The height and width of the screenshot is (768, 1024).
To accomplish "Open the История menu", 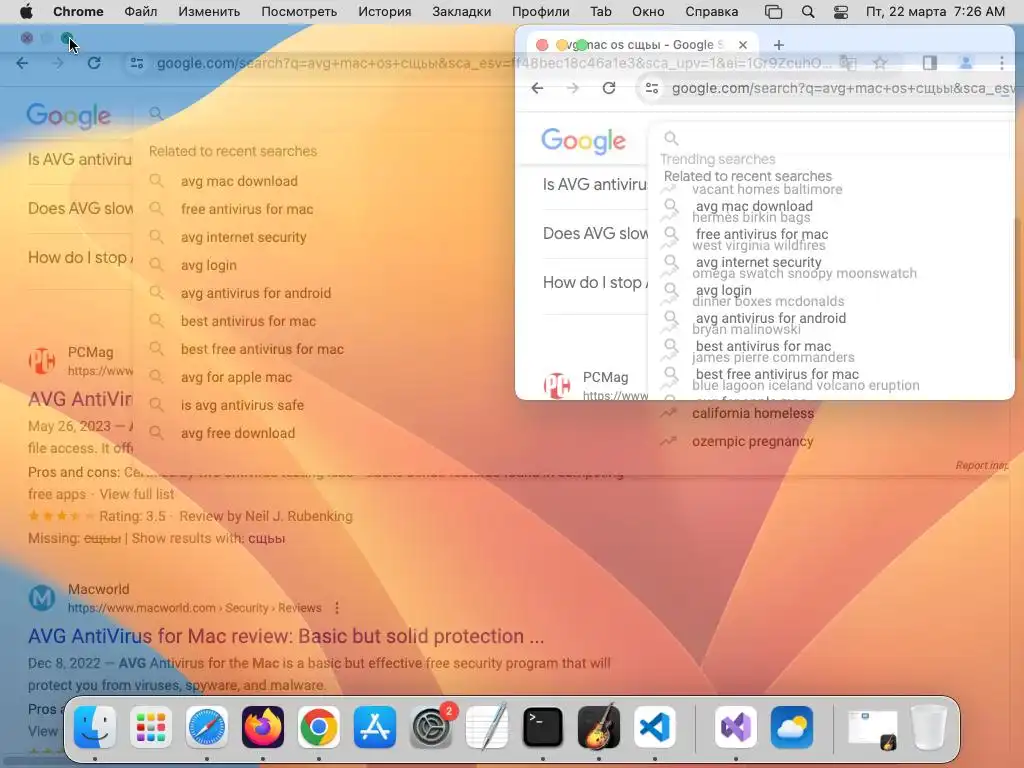I will tap(385, 12).
